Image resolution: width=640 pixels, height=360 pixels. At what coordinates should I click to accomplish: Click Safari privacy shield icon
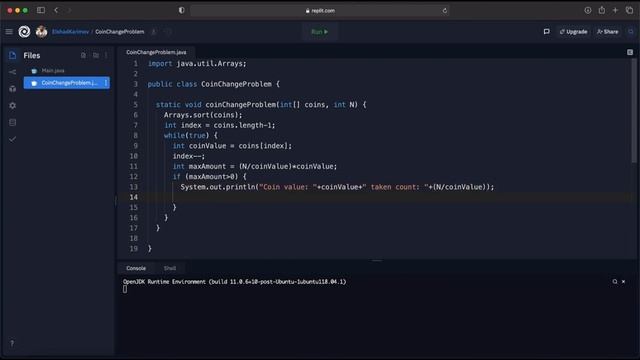(x=182, y=11)
